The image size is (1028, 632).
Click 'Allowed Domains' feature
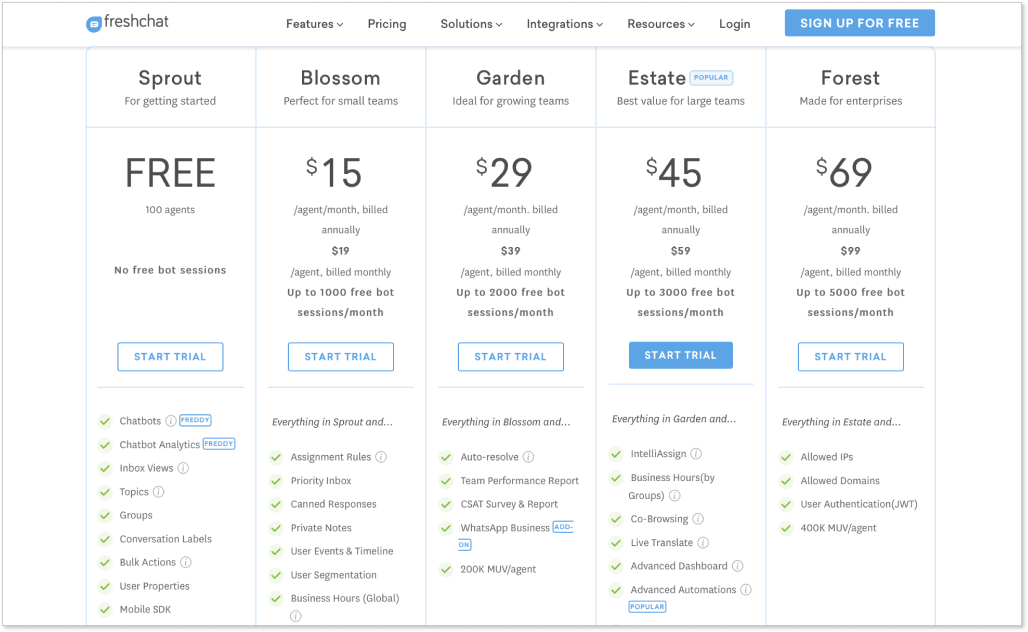pyautogui.click(x=840, y=481)
